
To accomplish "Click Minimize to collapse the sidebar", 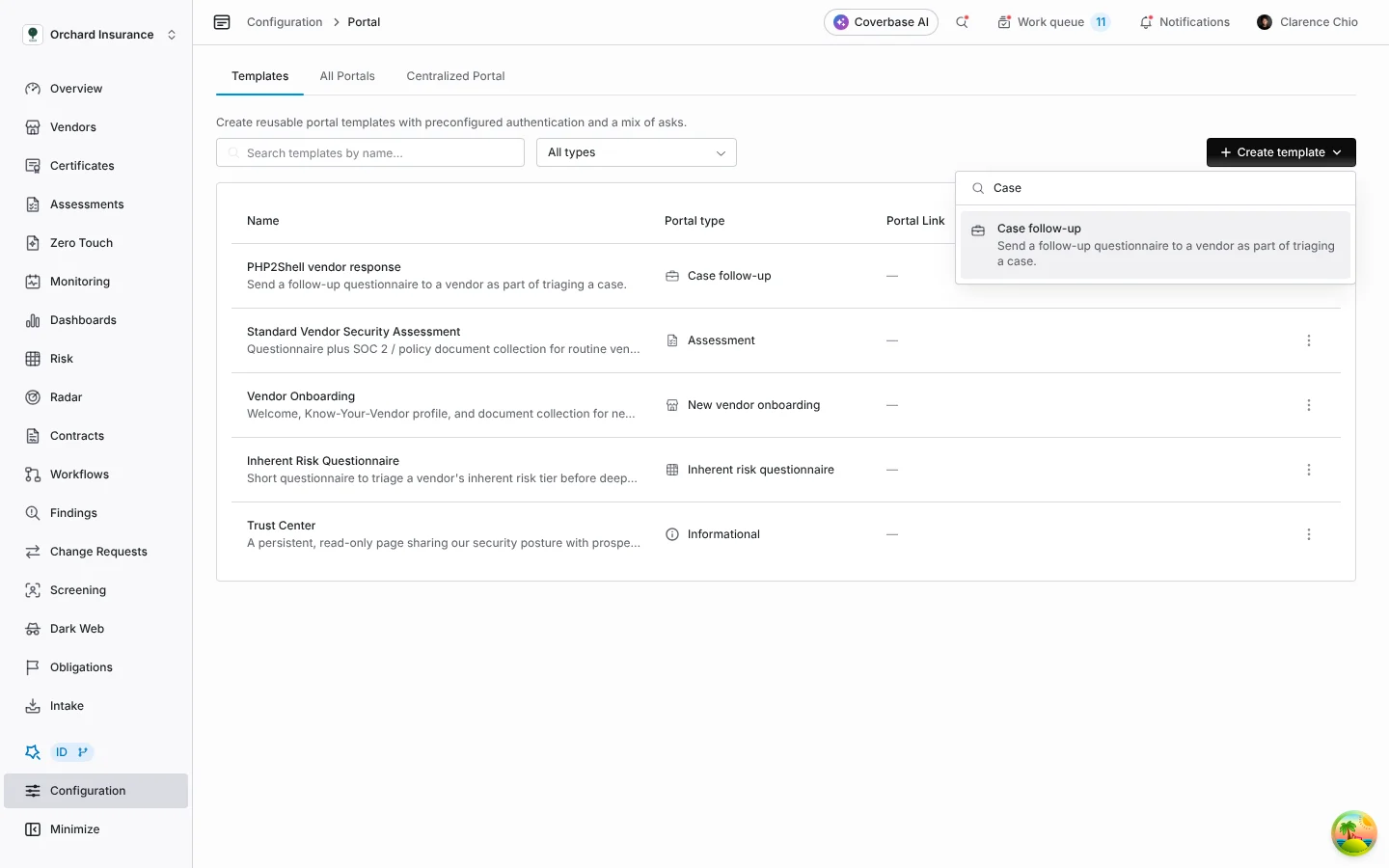I will pos(95,829).
